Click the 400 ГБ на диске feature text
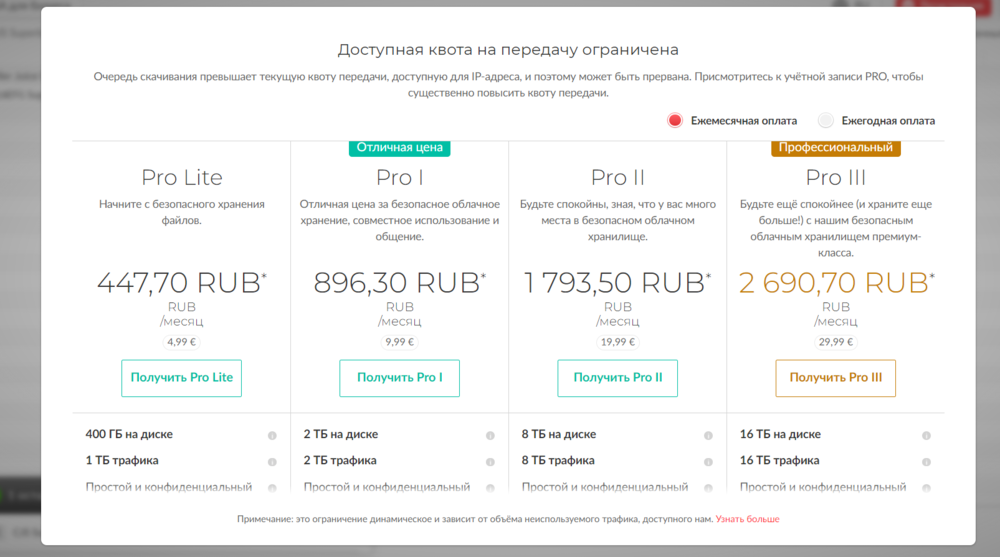Image resolution: width=1000 pixels, height=557 pixels. click(x=129, y=434)
